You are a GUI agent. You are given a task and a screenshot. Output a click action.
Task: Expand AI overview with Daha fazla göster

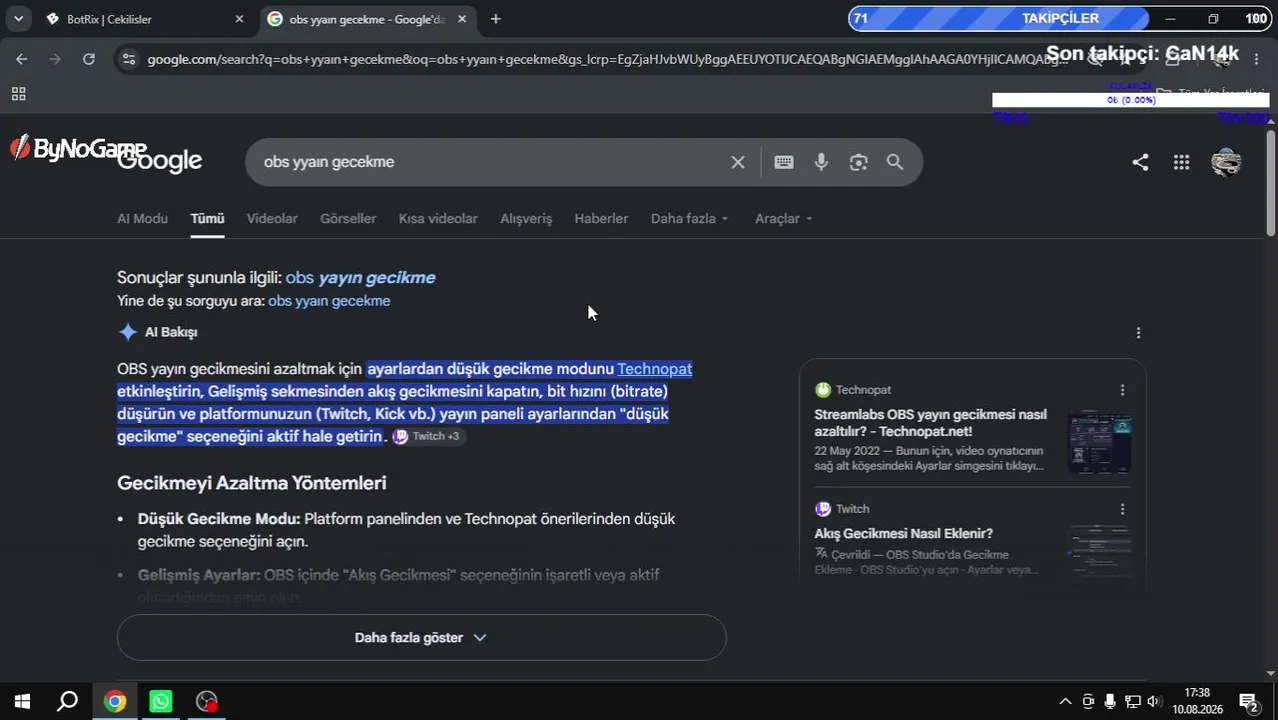421,638
